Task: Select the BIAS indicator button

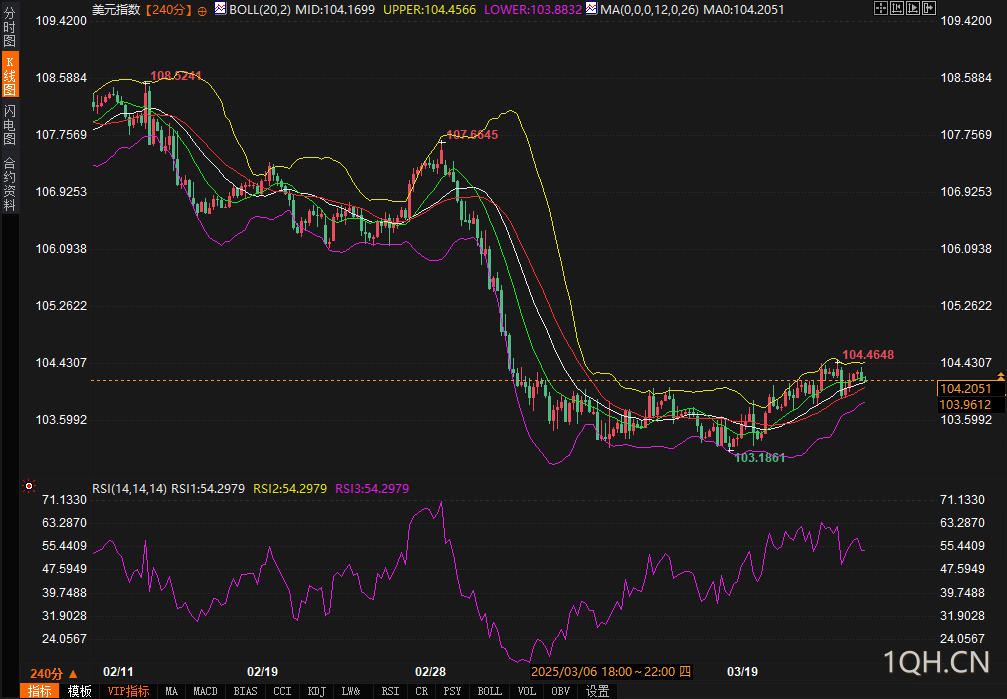Action: point(245,691)
